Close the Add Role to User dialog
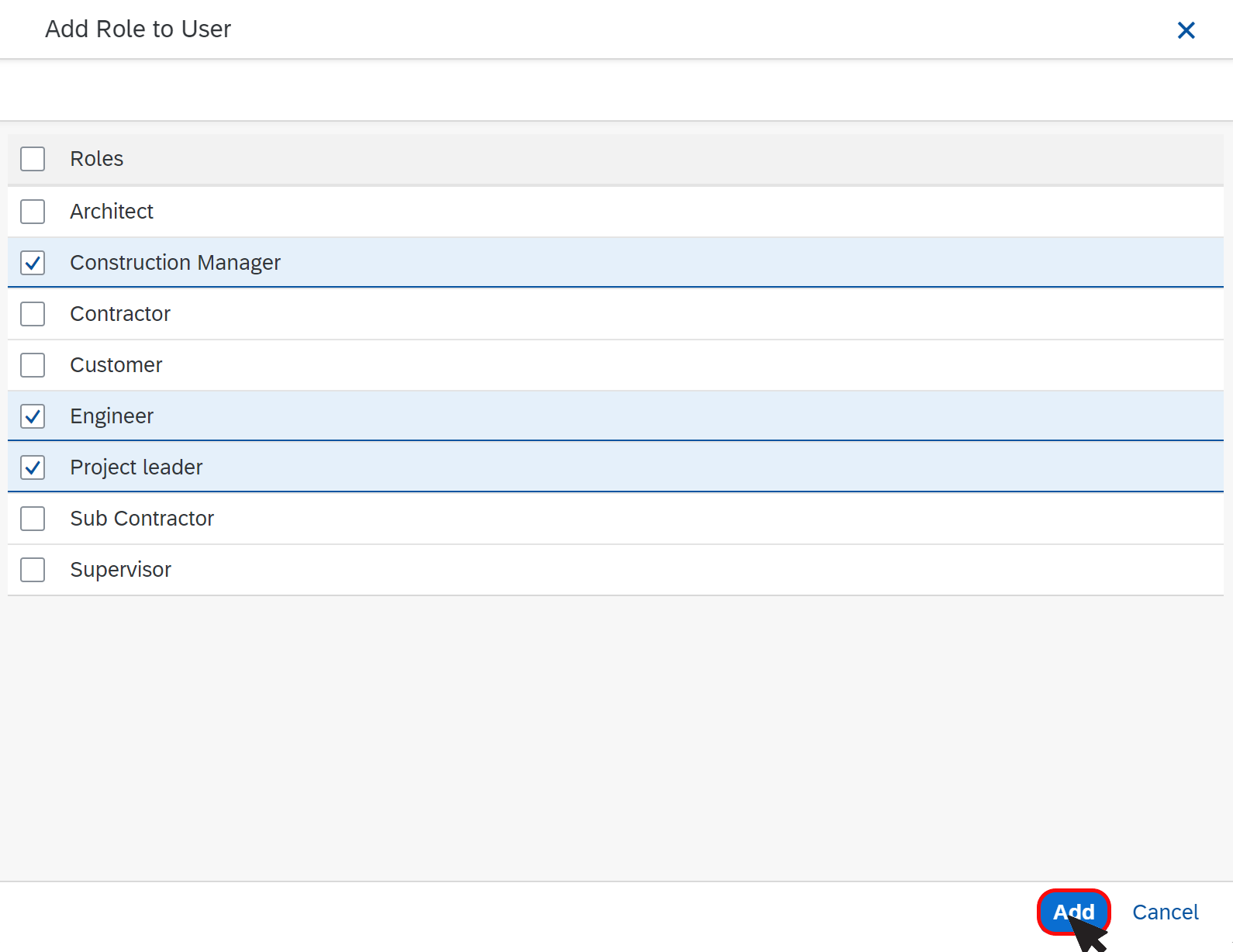 (1186, 30)
